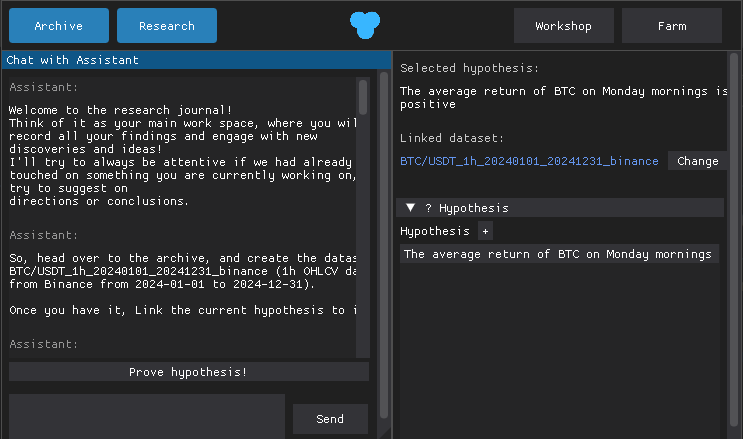
Task: Send the chat message
Action: click(x=330, y=419)
